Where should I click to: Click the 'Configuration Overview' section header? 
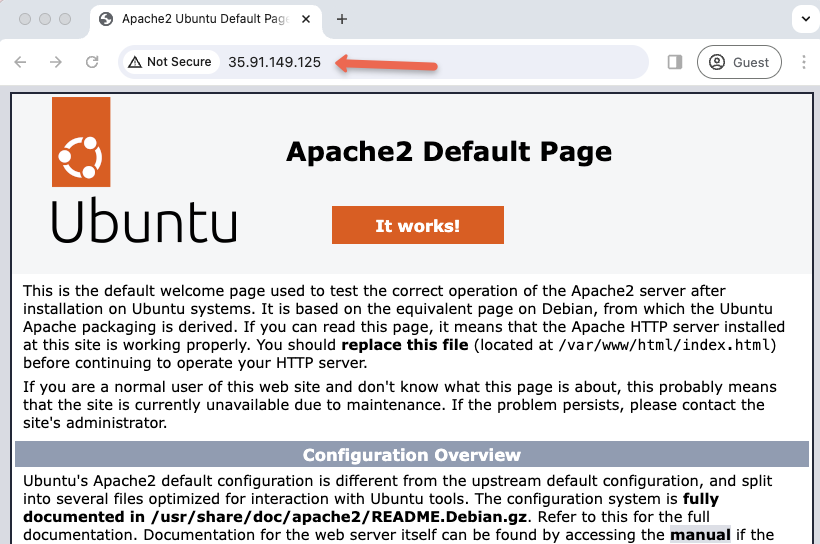pos(412,455)
